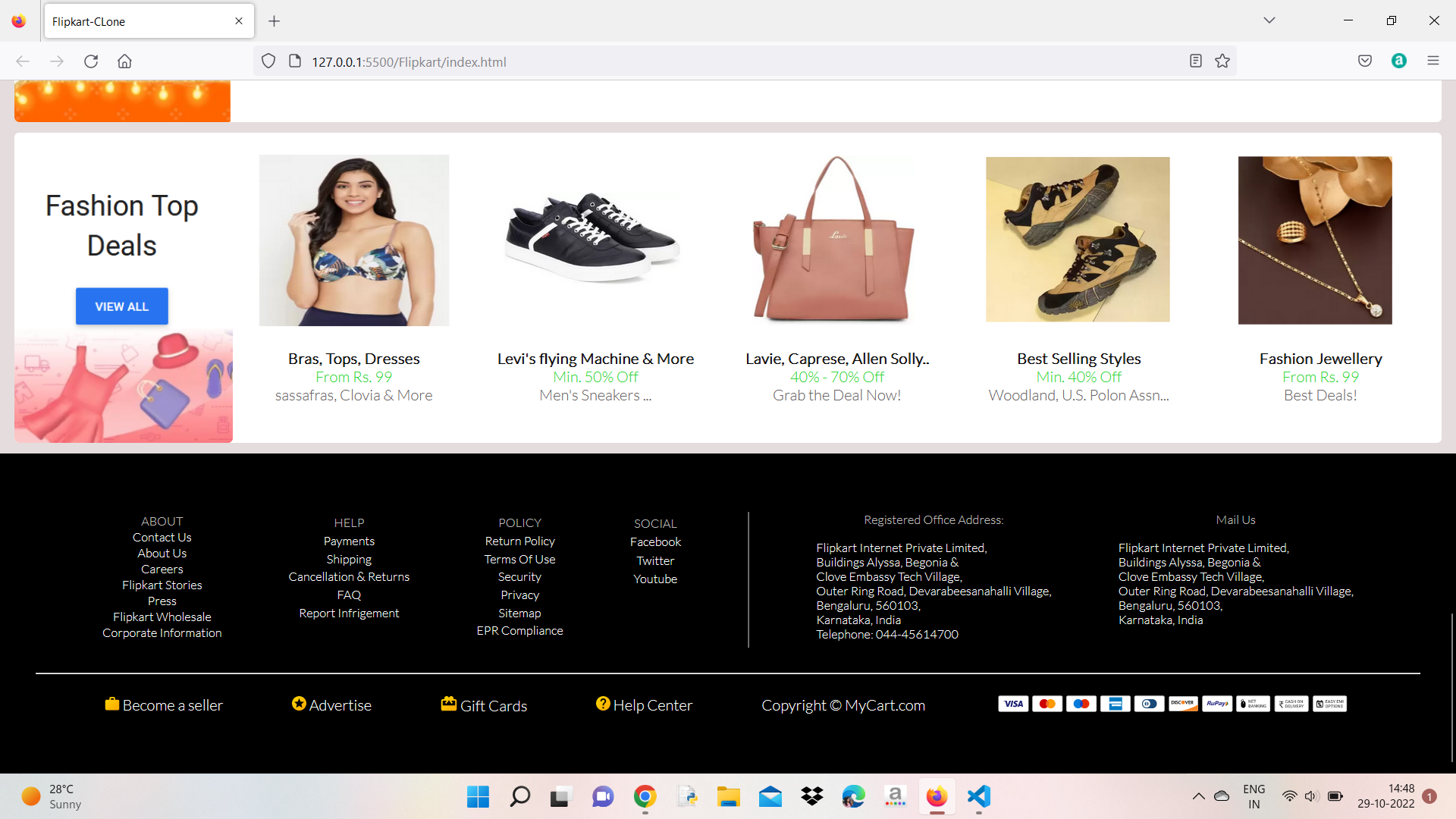The image size is (1456, 819).
Task: Click the Save to Pocket toolbar icon
Action: point(1364,61)
